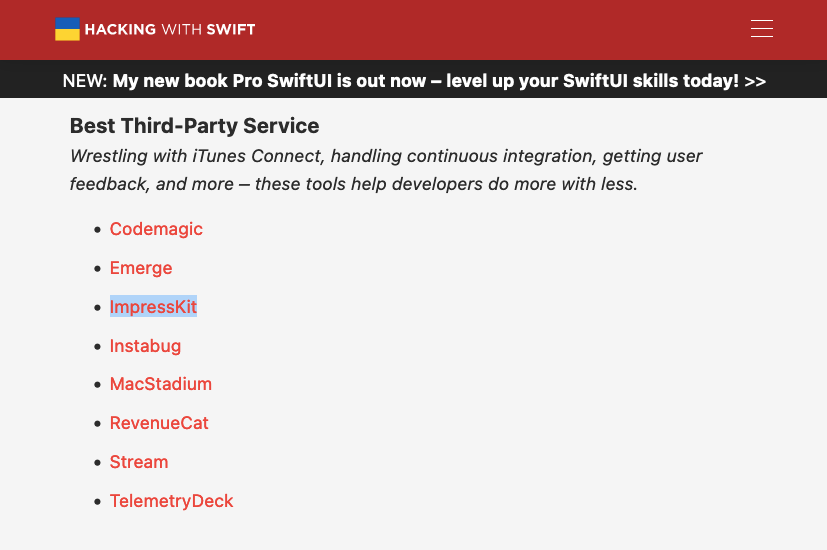Screen dimensions: 827x550
Task: Click the Ukrainian flag logo icon
Action: (68, 29)
